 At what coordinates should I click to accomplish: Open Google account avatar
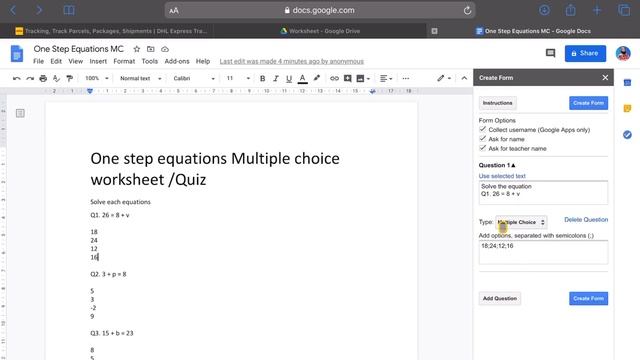(x=623, y=53)
